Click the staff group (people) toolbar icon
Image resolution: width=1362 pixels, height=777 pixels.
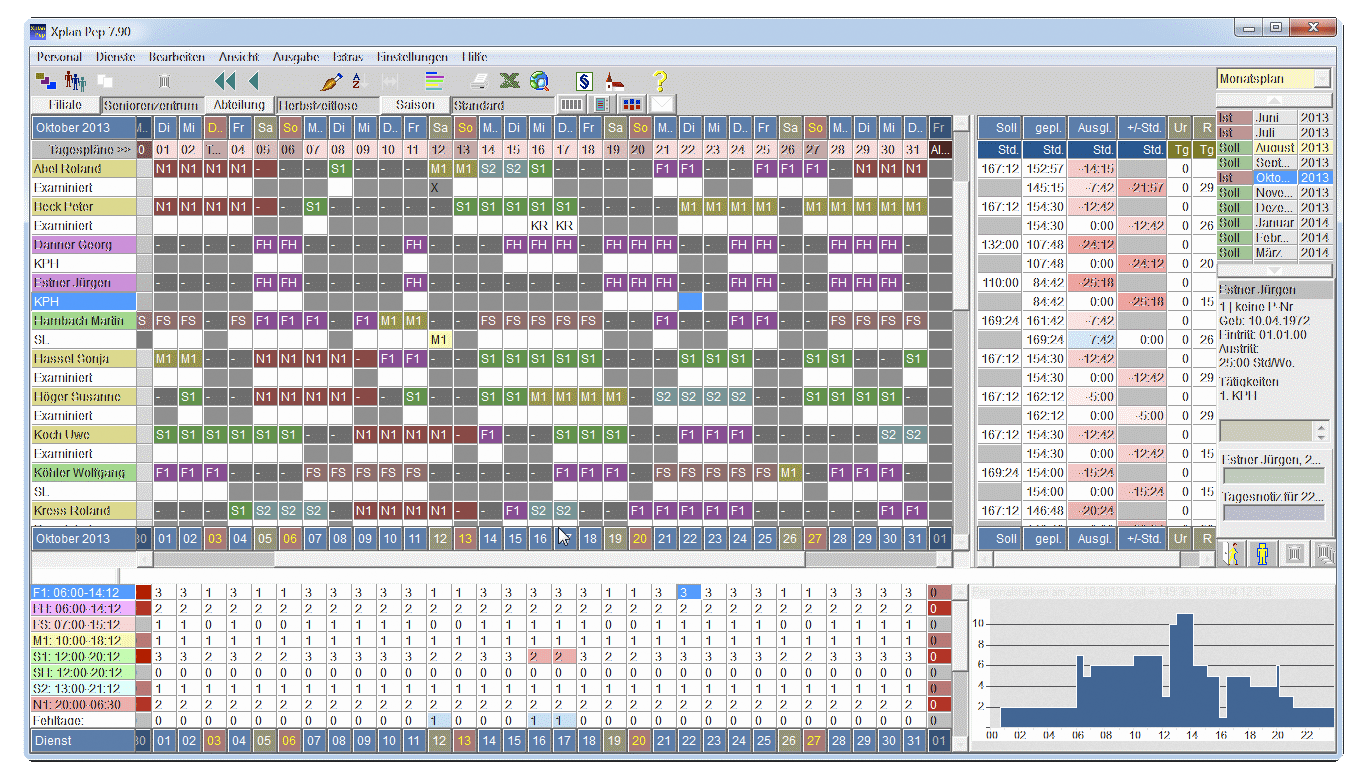coord(75,81)
